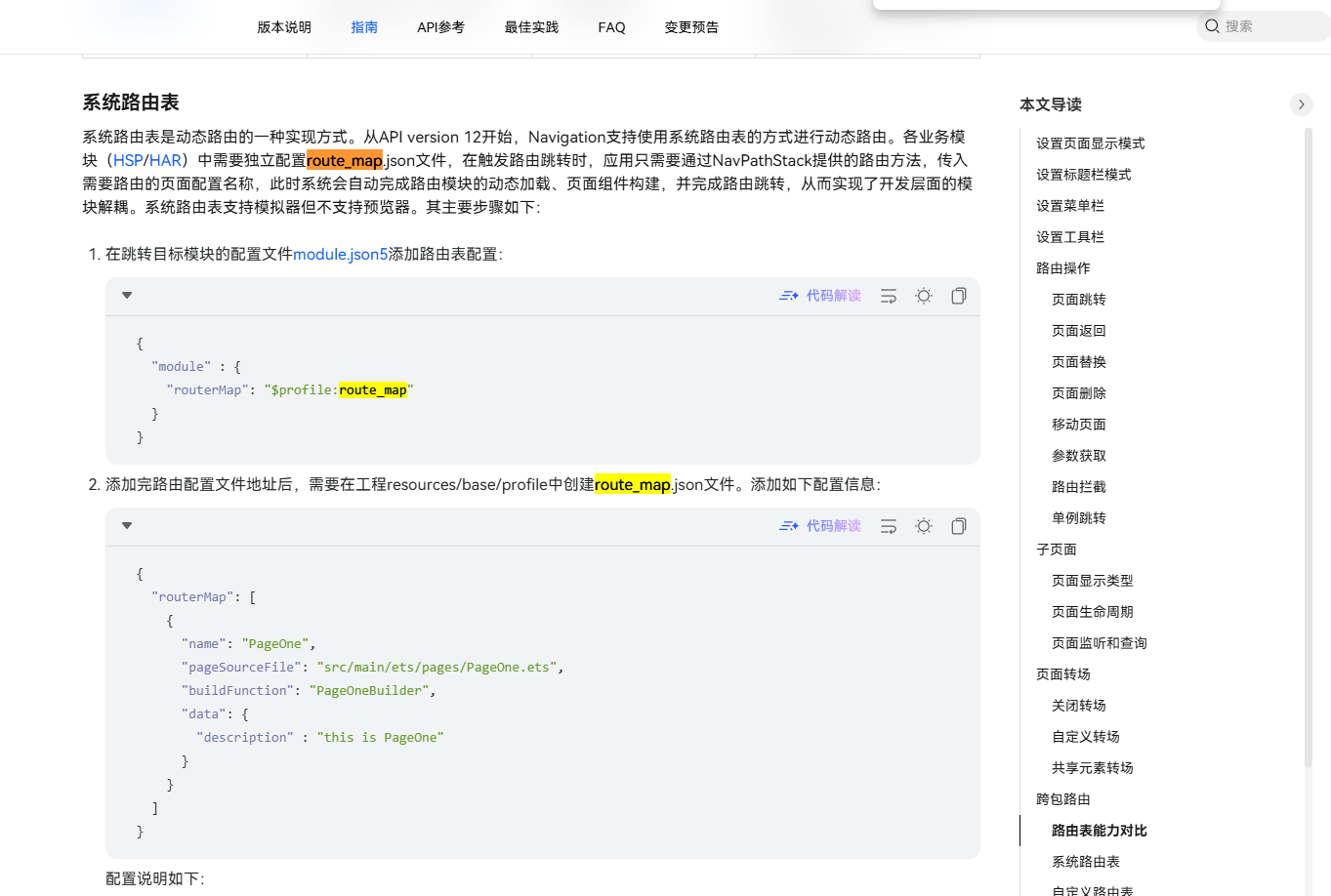Jump to 页面删除 in the outline
The image size is (1331, 896).
click(1078, 393)
